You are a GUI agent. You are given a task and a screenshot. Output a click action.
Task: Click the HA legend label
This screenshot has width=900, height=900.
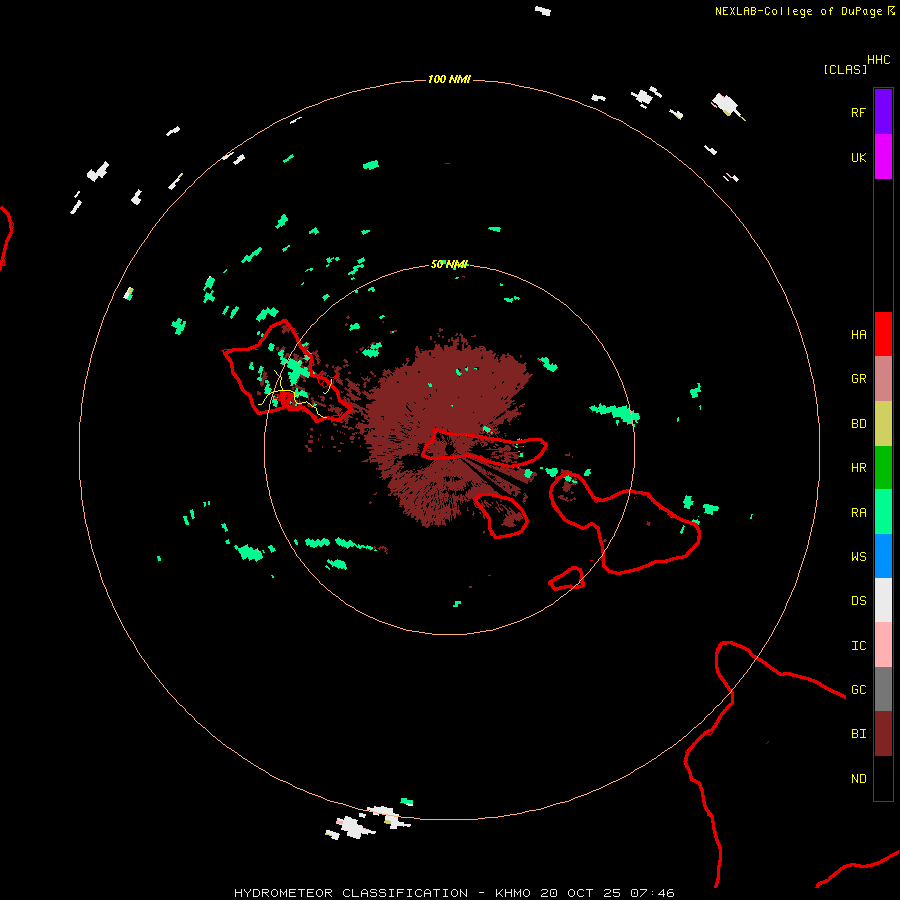pos(858,335)
